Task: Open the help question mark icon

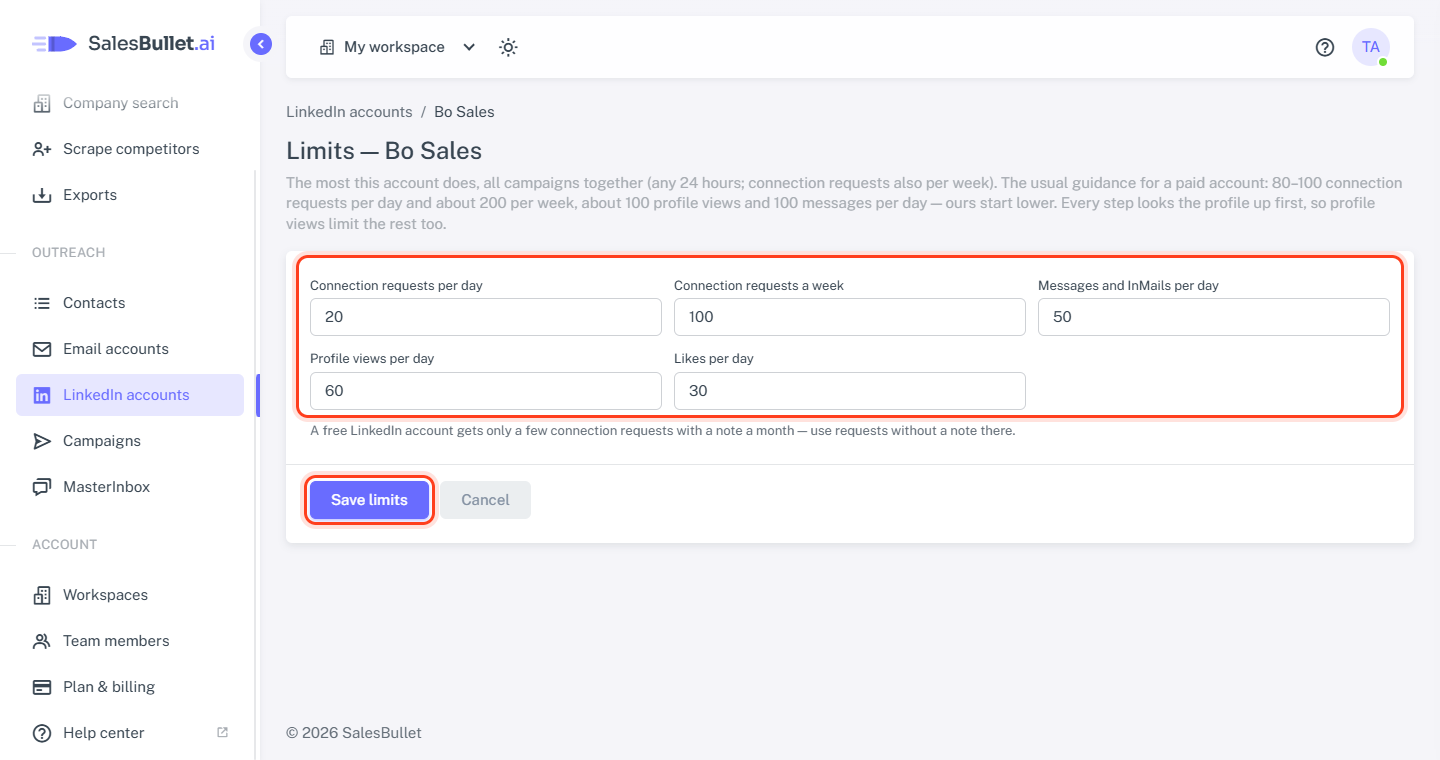Action: tap(1325, 47)
